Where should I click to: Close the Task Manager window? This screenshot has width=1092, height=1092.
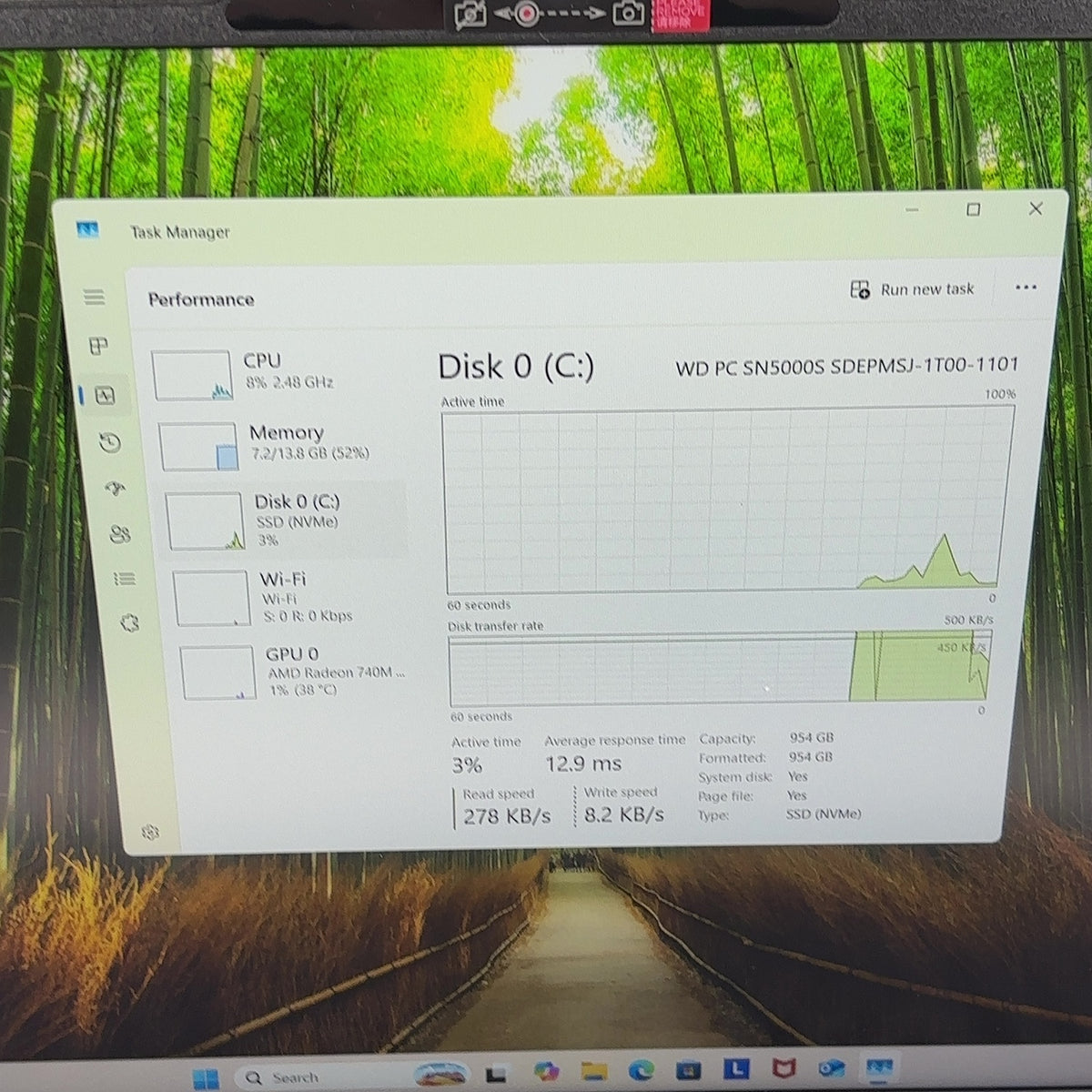point(1035,209)
